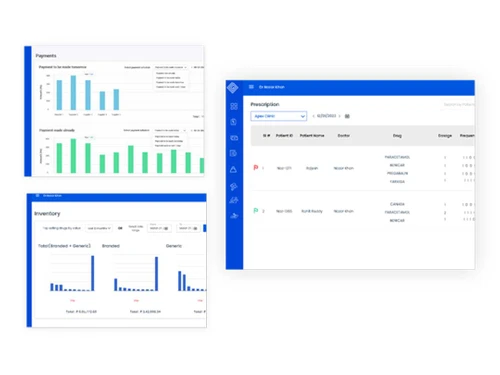Image resolution: width=500 pixels, height=375 pixels.
Task: Click PREGABALIN drug entry in row 1
Action: 397,173
